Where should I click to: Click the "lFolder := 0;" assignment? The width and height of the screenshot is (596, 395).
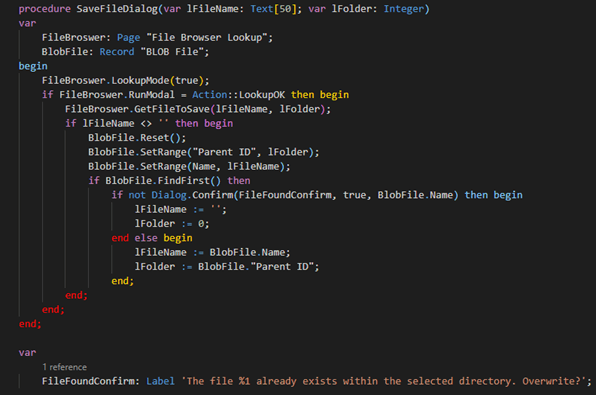click(x=172, y=224)
